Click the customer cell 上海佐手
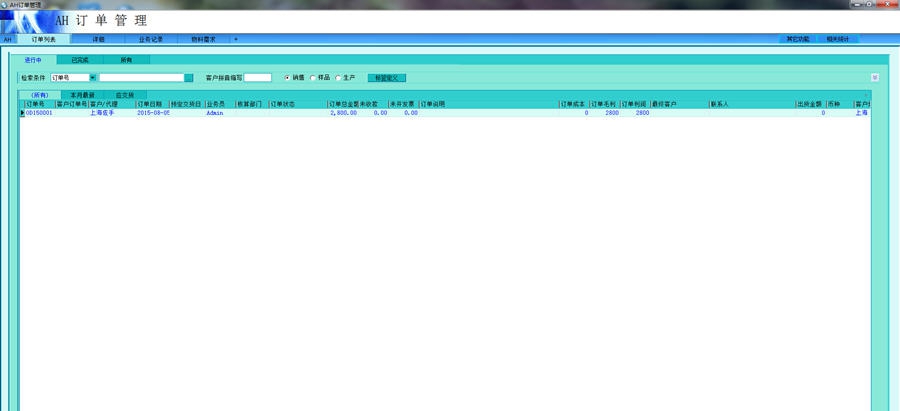Image resolution: width=900 pixels, height=411 pixels. pyautogui.click(x=112, y=113)
